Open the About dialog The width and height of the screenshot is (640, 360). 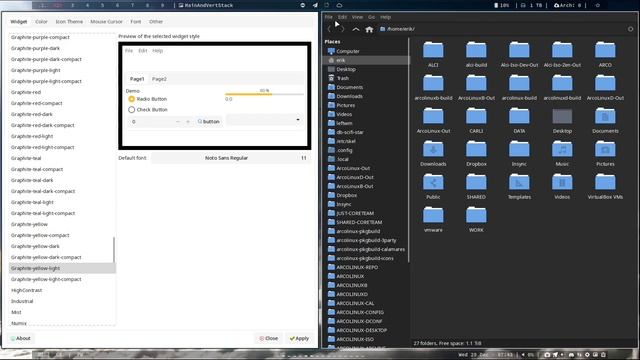[x=20, y=338]
